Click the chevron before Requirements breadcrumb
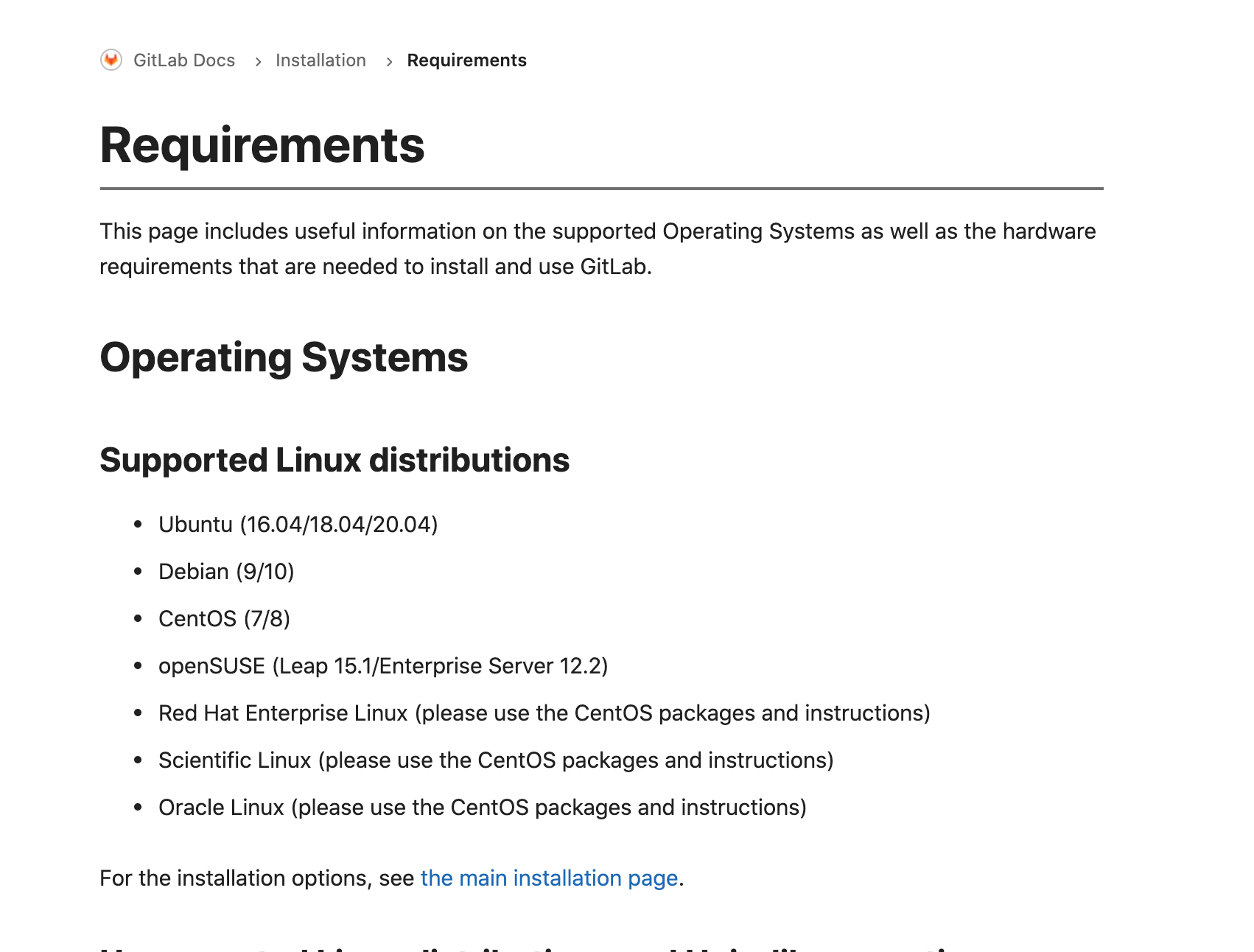This screenshot has height=952, width=1254. coord(389,62)
